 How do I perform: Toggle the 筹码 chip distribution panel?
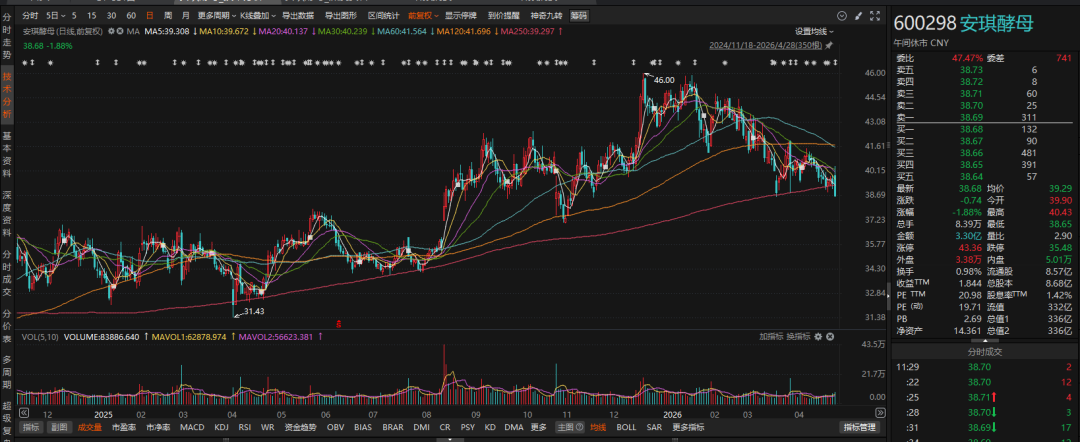(x=579, y=17)
